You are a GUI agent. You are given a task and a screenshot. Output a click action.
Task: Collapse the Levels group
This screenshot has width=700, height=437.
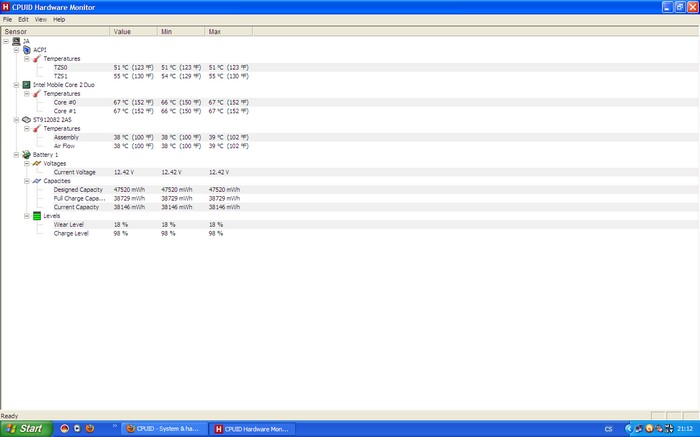pos(27,216)
